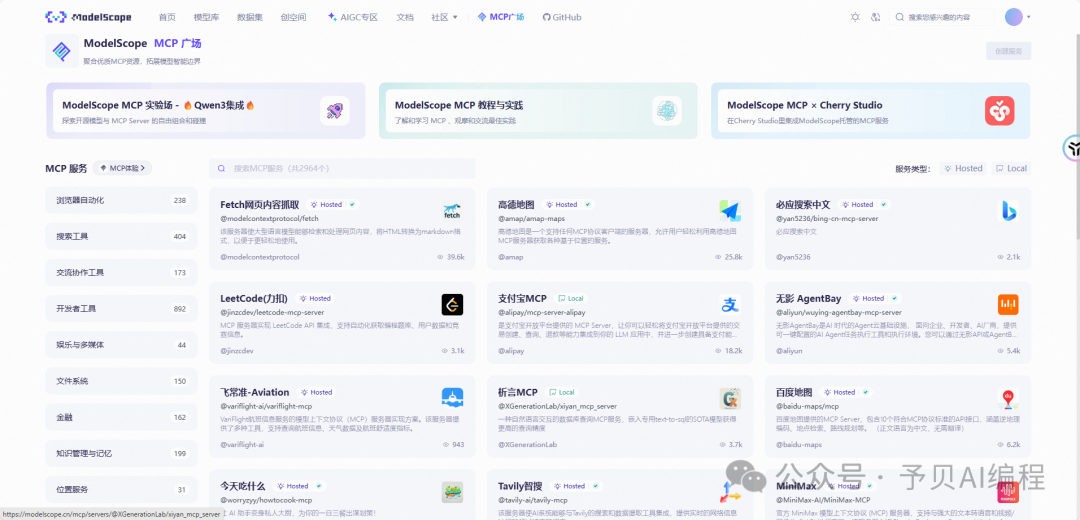Click the MCP体验 button

pos(123,168)
